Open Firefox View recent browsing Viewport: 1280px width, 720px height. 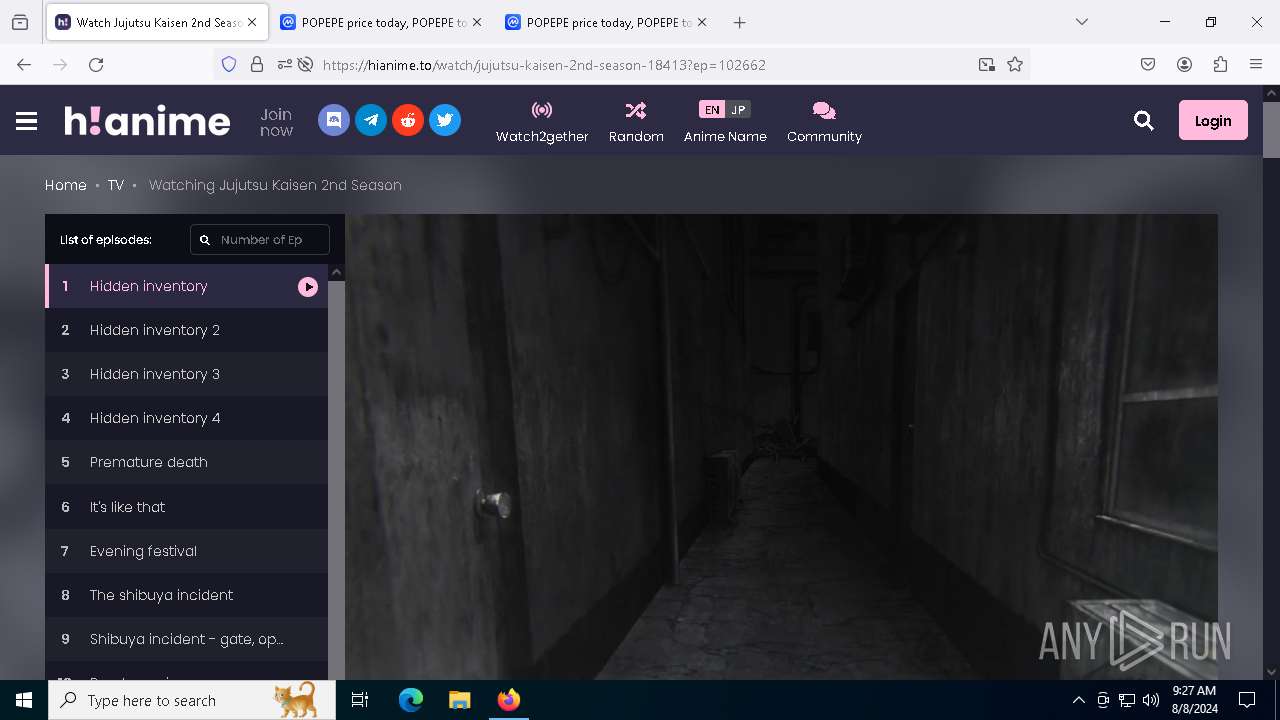tap(20, 22)
